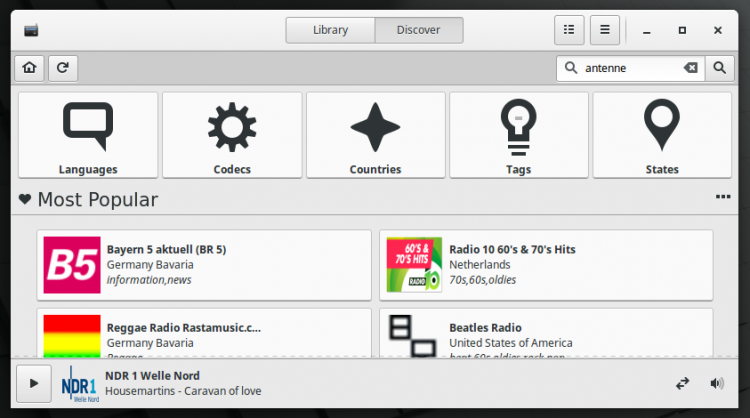Browse stations by Tags
The height and width of the screenshot is (418, 750).
(519, 135)
